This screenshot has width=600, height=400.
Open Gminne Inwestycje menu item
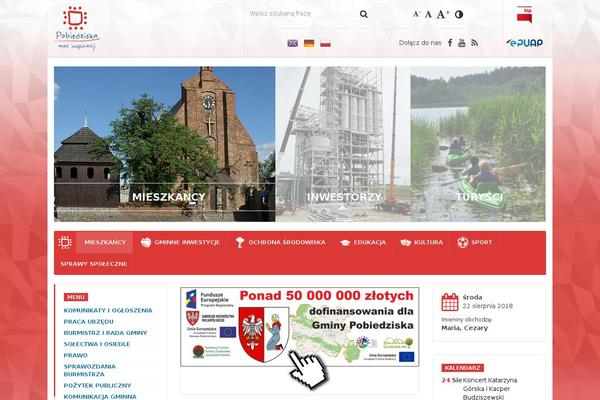point(180,242)
